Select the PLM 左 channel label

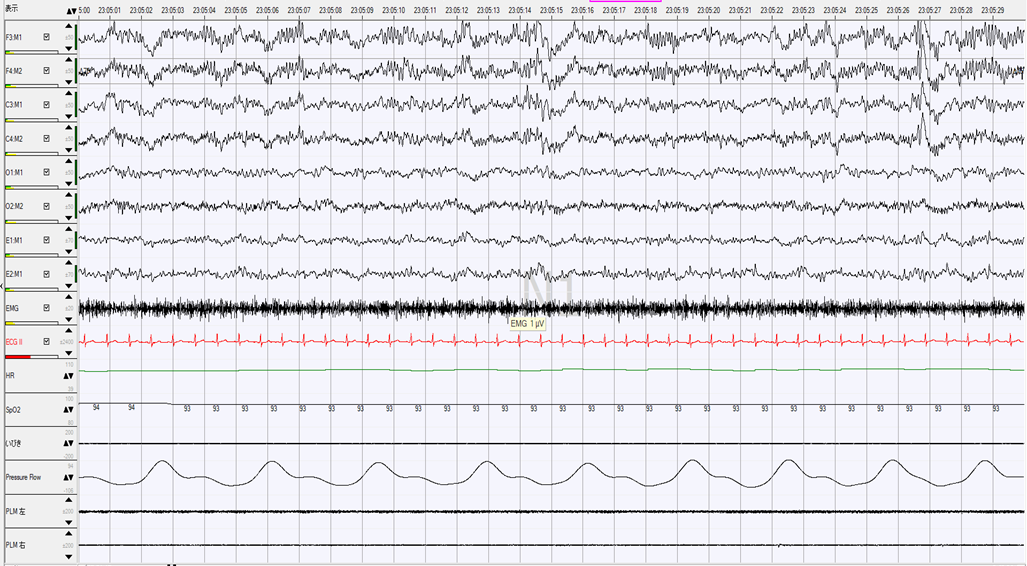pos(15,511)
